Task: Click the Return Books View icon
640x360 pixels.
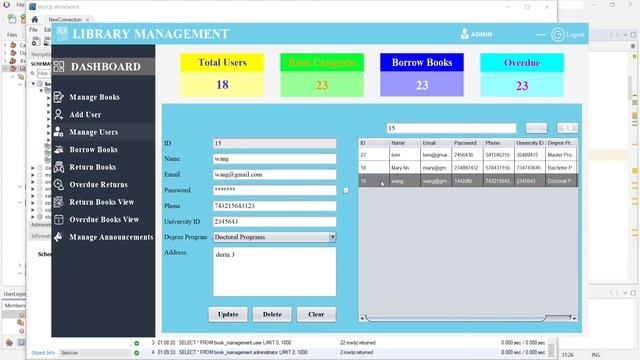Action: coord(59,202)
